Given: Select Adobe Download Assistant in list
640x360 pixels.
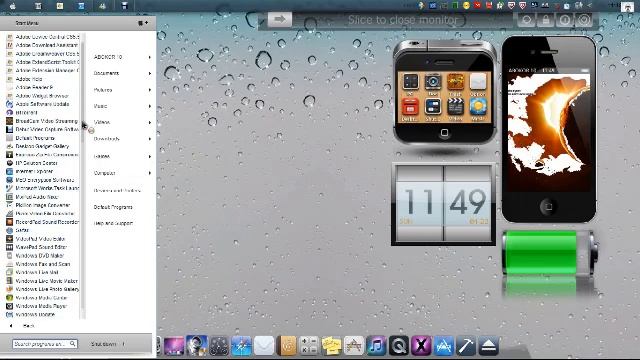Looking at the screenshot, I should tap(47, 45).
